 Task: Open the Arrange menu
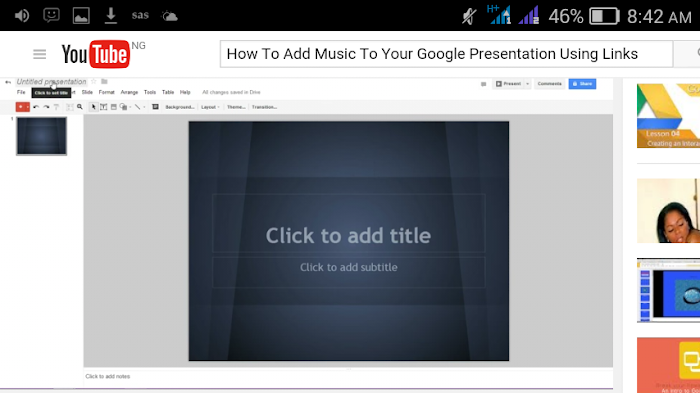(x=129, y=92)
